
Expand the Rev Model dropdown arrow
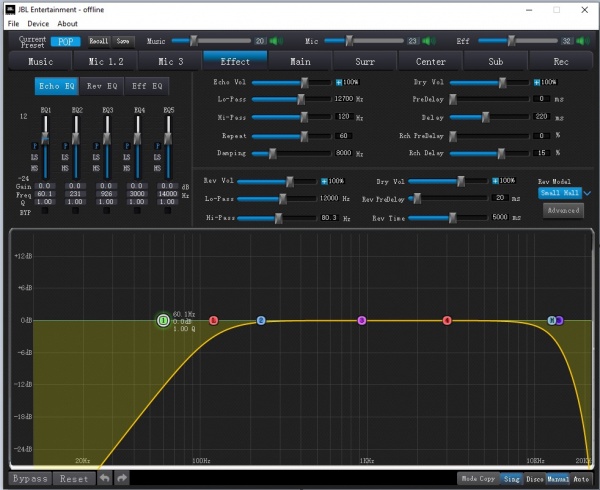click(587, 193)
